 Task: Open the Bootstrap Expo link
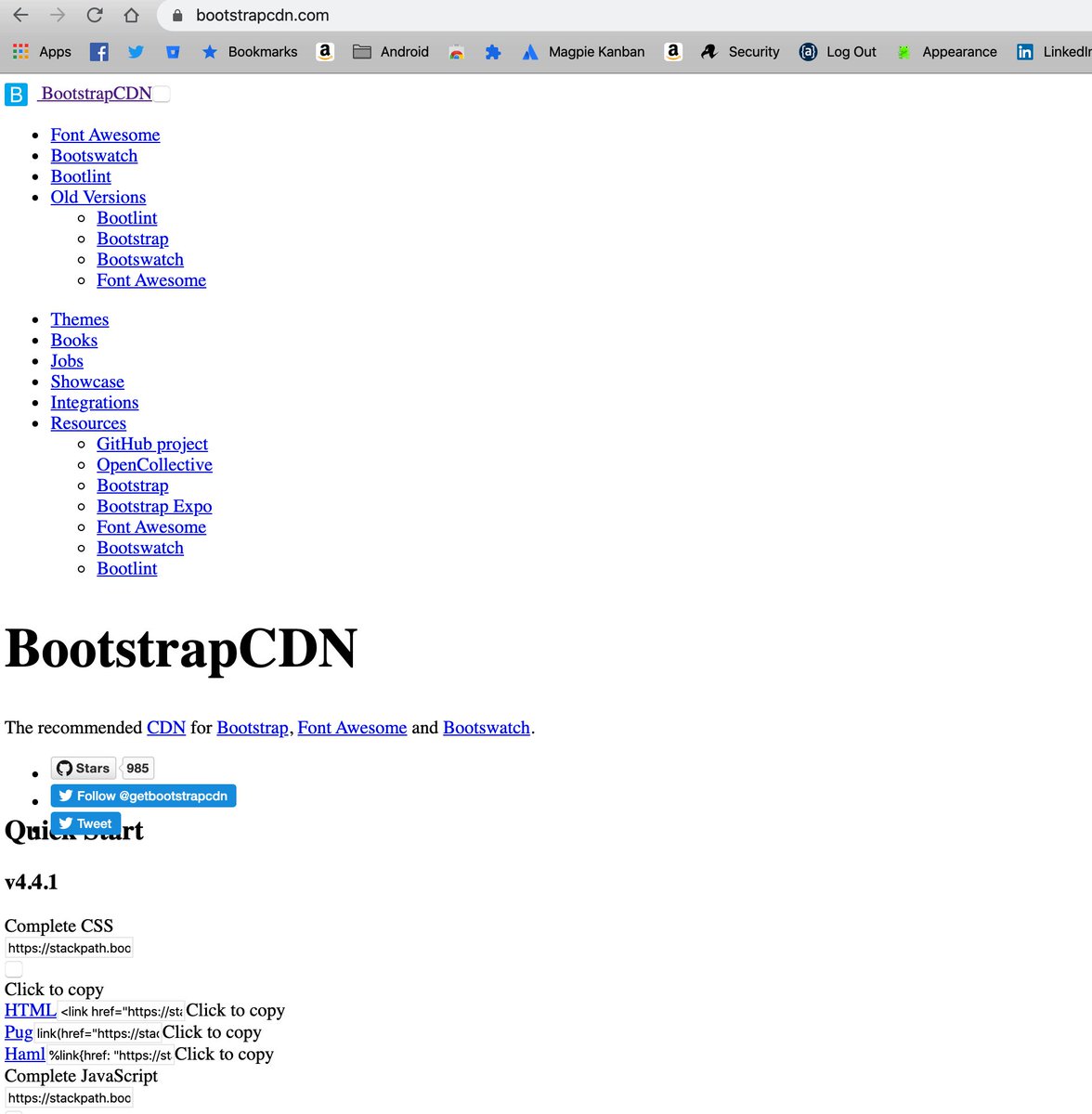click(154, 506)
